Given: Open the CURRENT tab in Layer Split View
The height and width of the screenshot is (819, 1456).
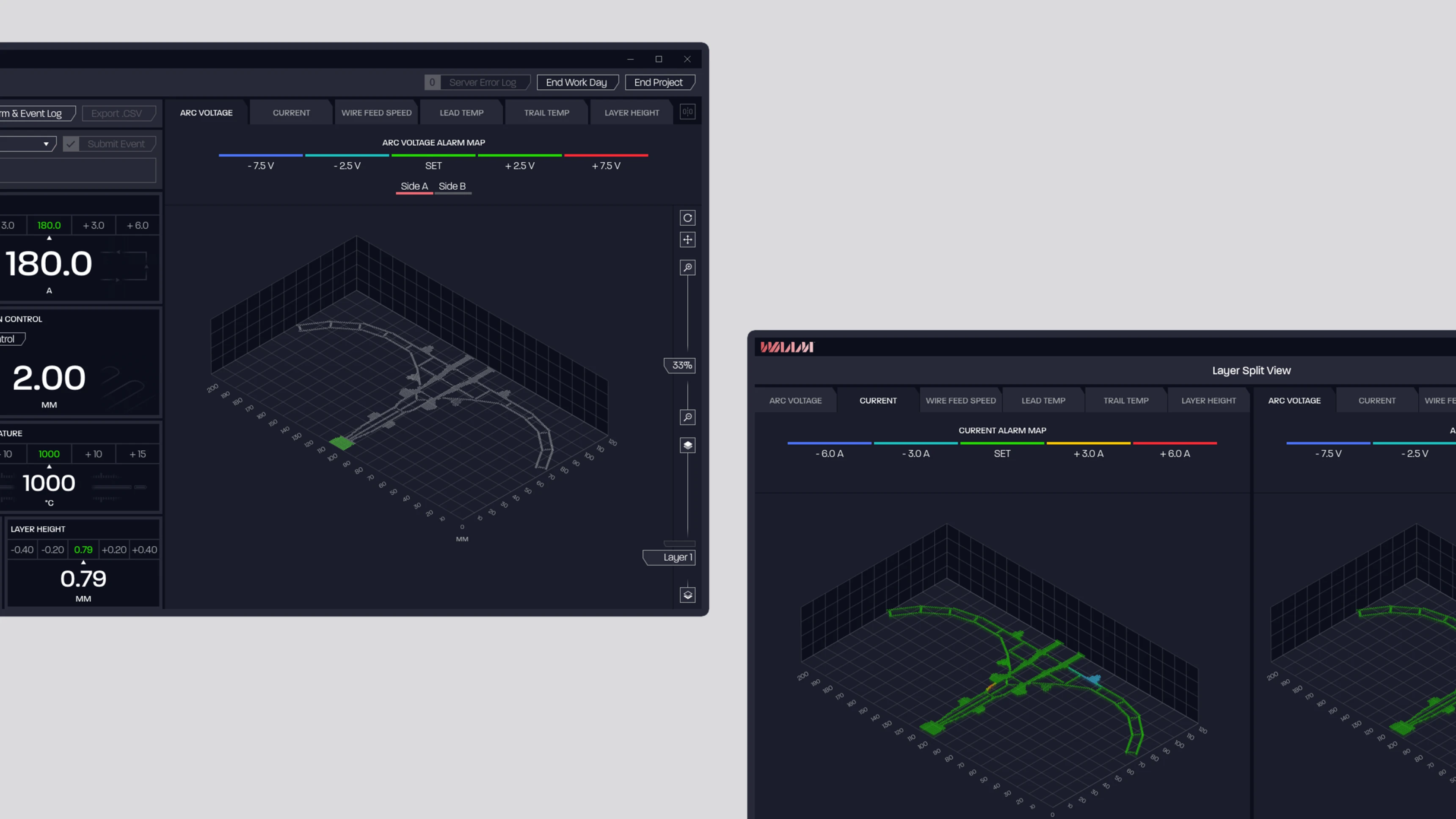Looking at the screenshot, I should [878, 400].
